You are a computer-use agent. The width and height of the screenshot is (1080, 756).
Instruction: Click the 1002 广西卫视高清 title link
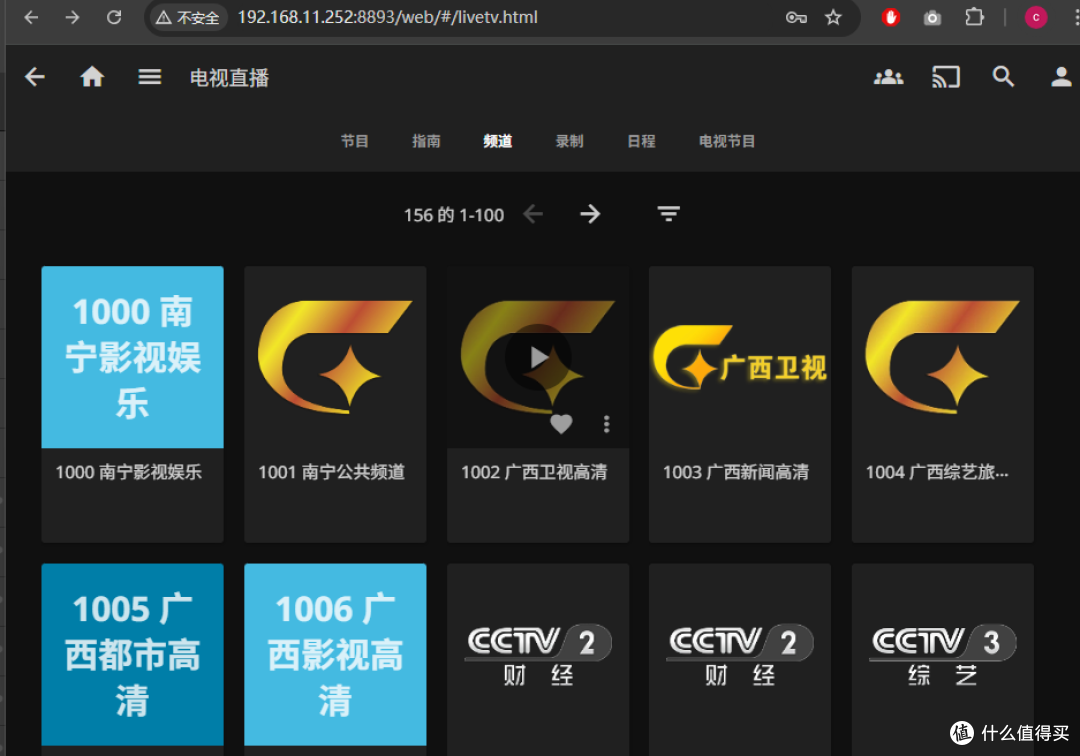(x=534, y=472)
